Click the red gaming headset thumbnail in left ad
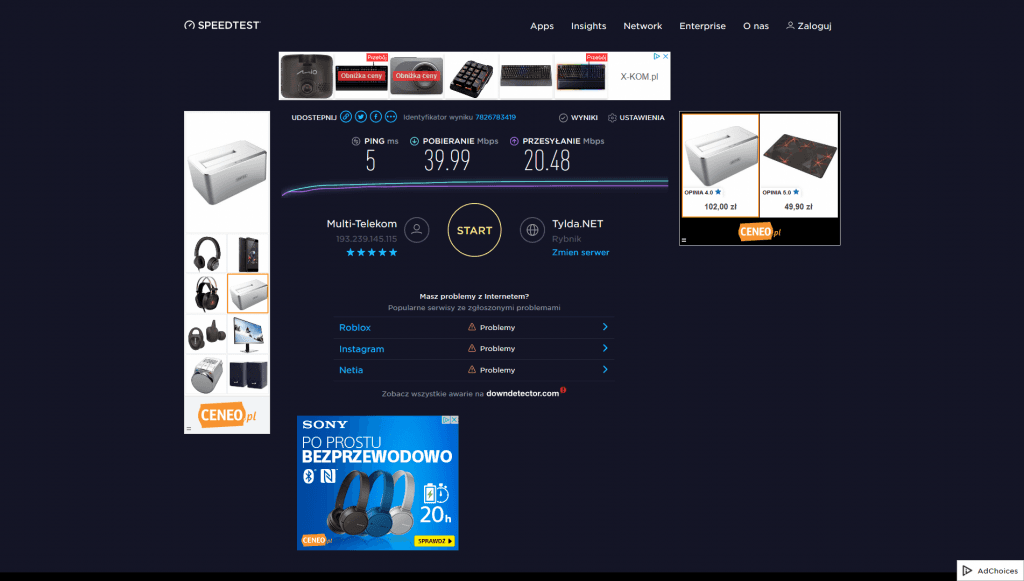This screenshot has height=581, width=1024. pyautogui.click(x=206, y=294)
